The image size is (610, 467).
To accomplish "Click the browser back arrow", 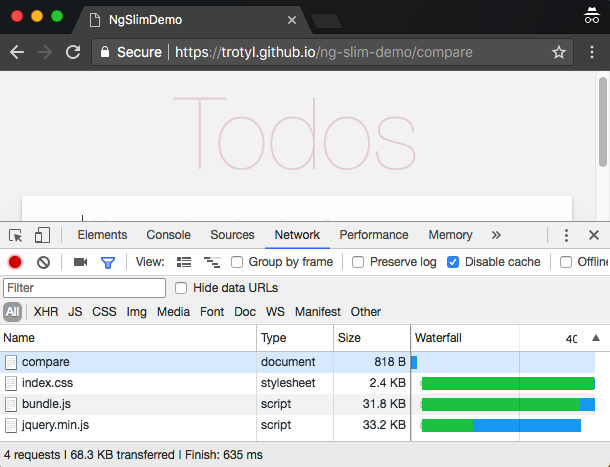I will [17, 52].
